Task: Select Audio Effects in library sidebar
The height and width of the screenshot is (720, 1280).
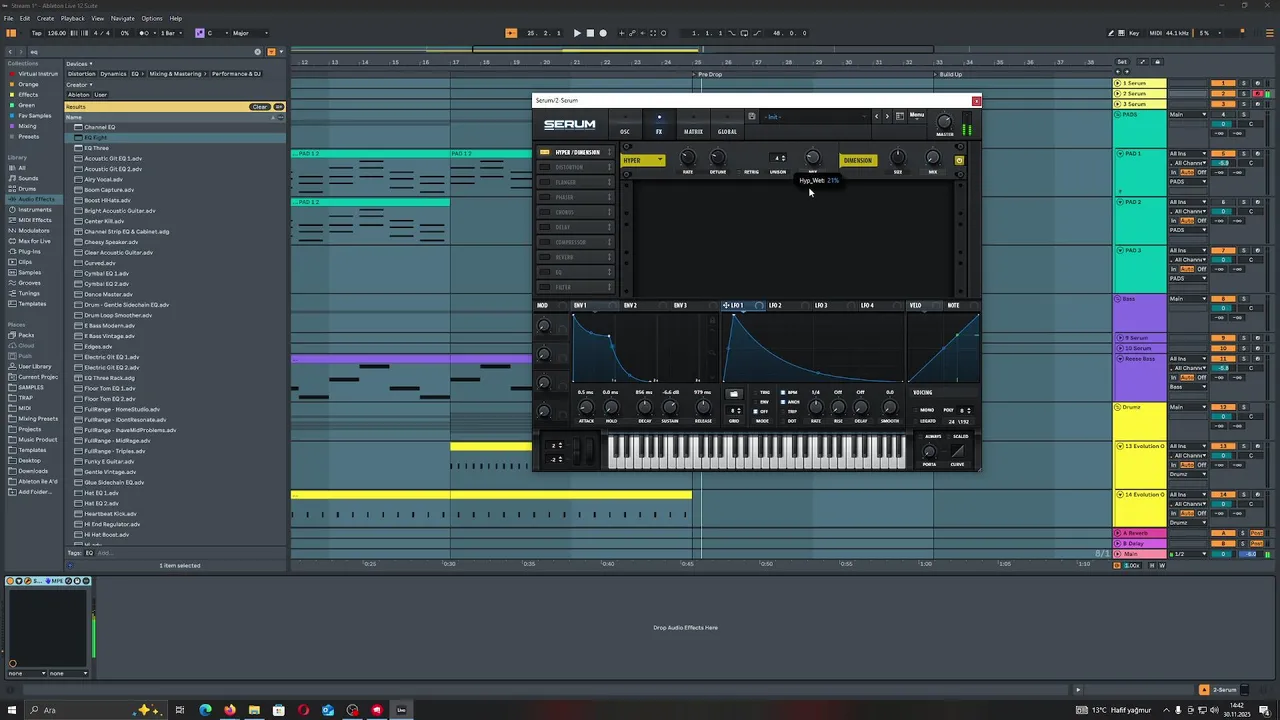Action: click(x=36, y=199)
